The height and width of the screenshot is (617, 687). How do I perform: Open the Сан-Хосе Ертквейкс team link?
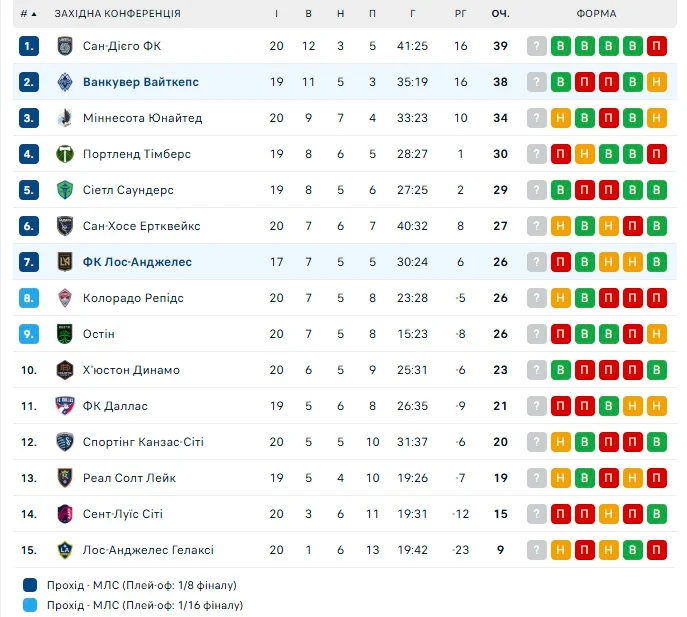141,226
